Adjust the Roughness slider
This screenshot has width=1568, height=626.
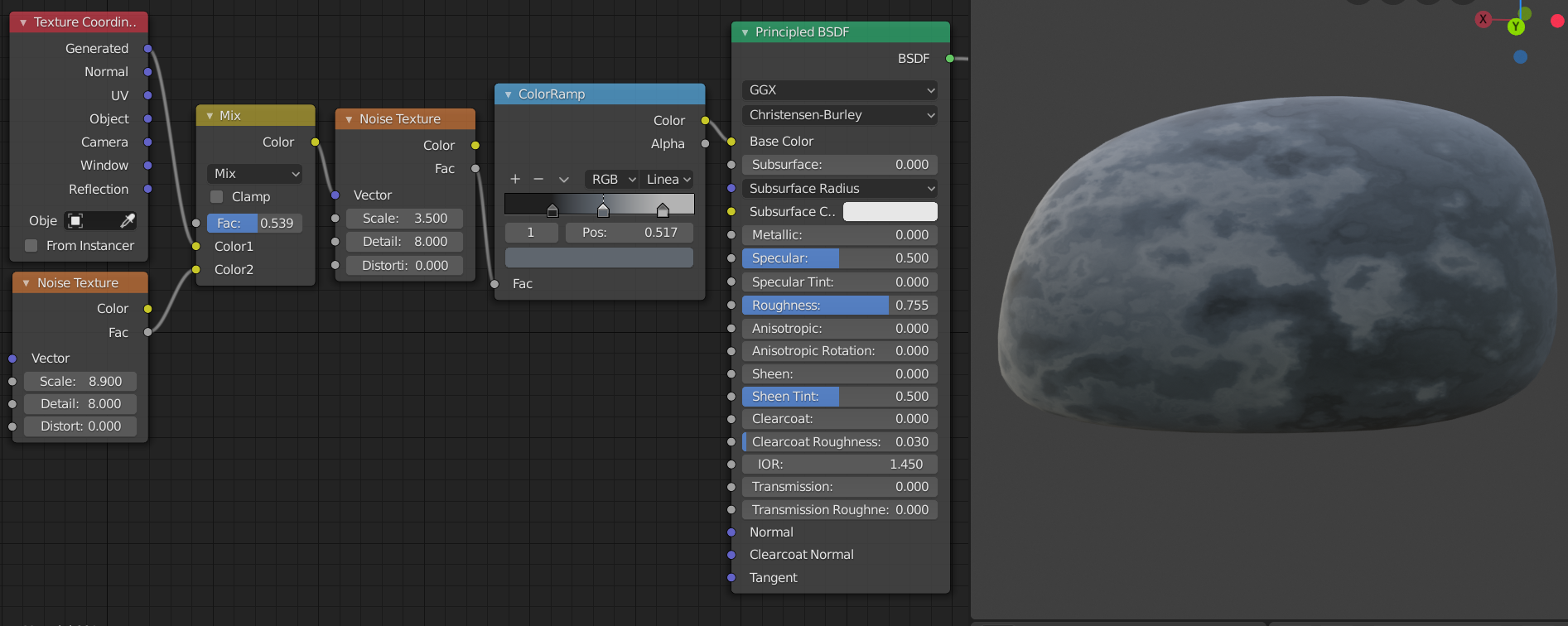(x=840, y=306)
